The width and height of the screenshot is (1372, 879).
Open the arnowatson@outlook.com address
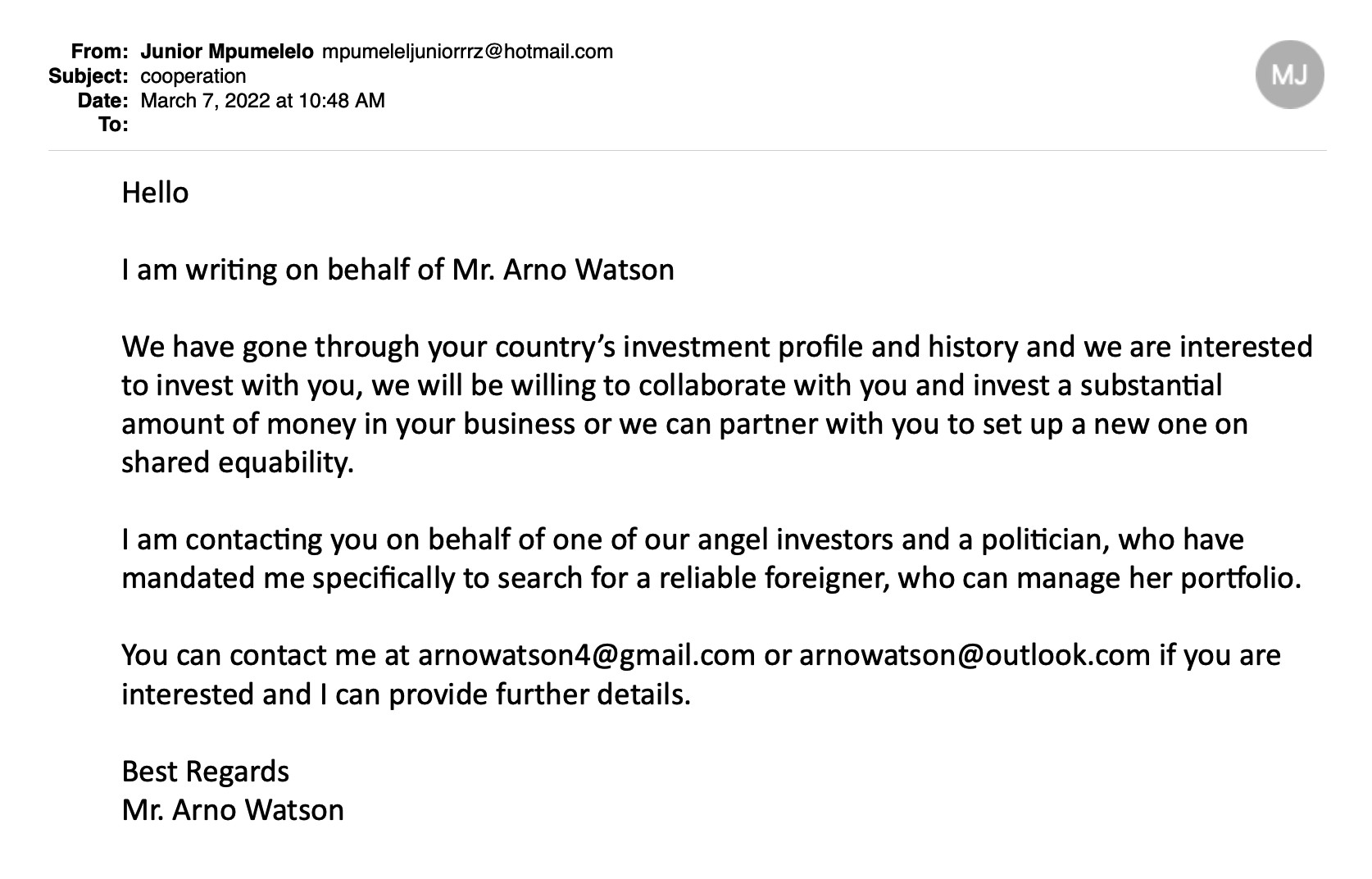click(975, 654)
